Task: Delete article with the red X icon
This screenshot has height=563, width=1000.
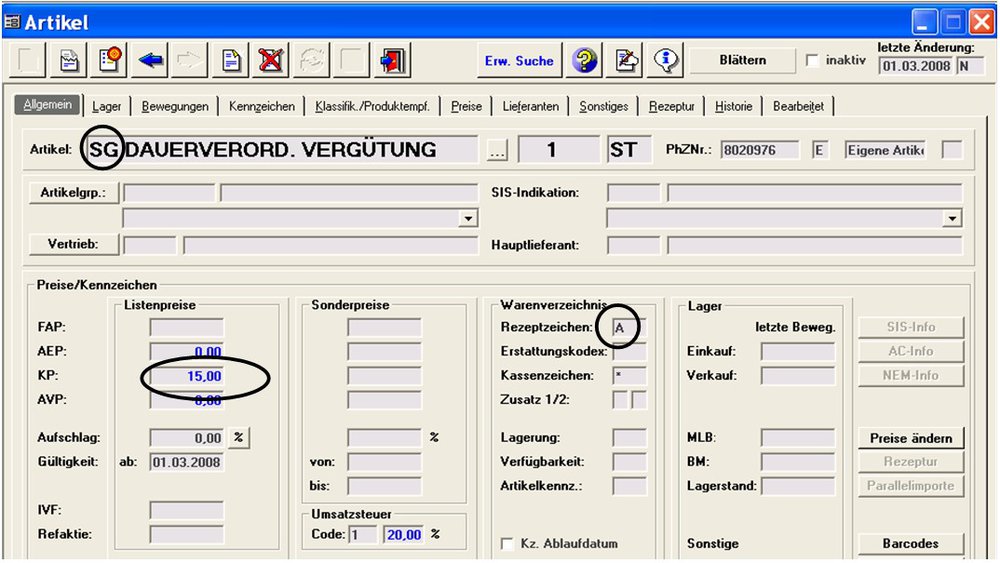Action: [x=271, y=61]
